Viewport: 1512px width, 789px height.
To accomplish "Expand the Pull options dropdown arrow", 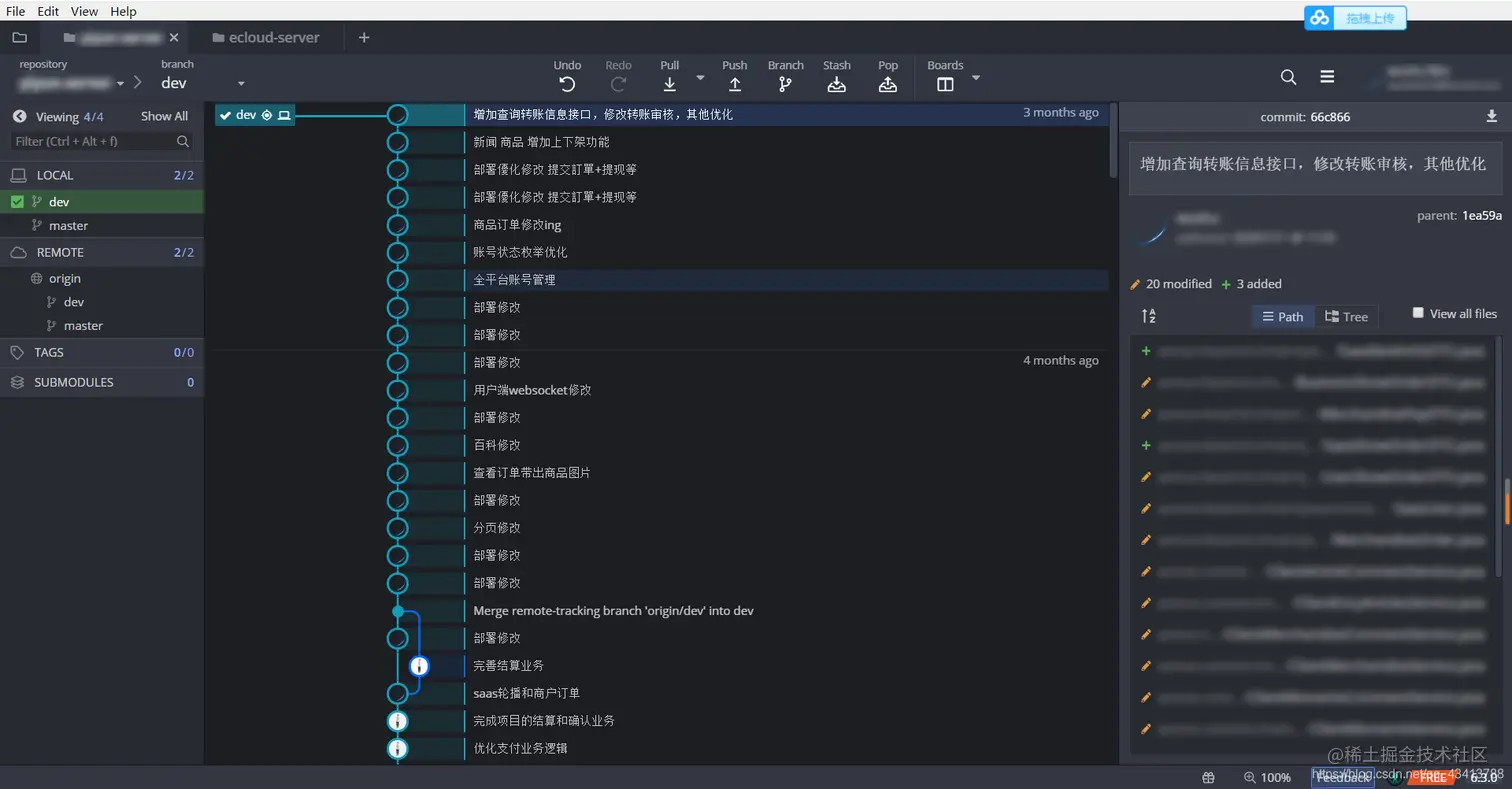I will [x=700, y=76].
